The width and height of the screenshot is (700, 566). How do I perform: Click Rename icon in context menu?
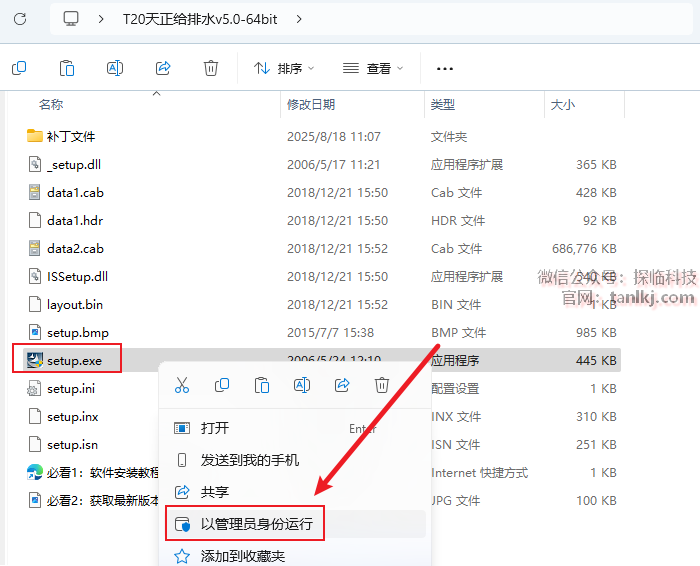click(x=302, y=385)
